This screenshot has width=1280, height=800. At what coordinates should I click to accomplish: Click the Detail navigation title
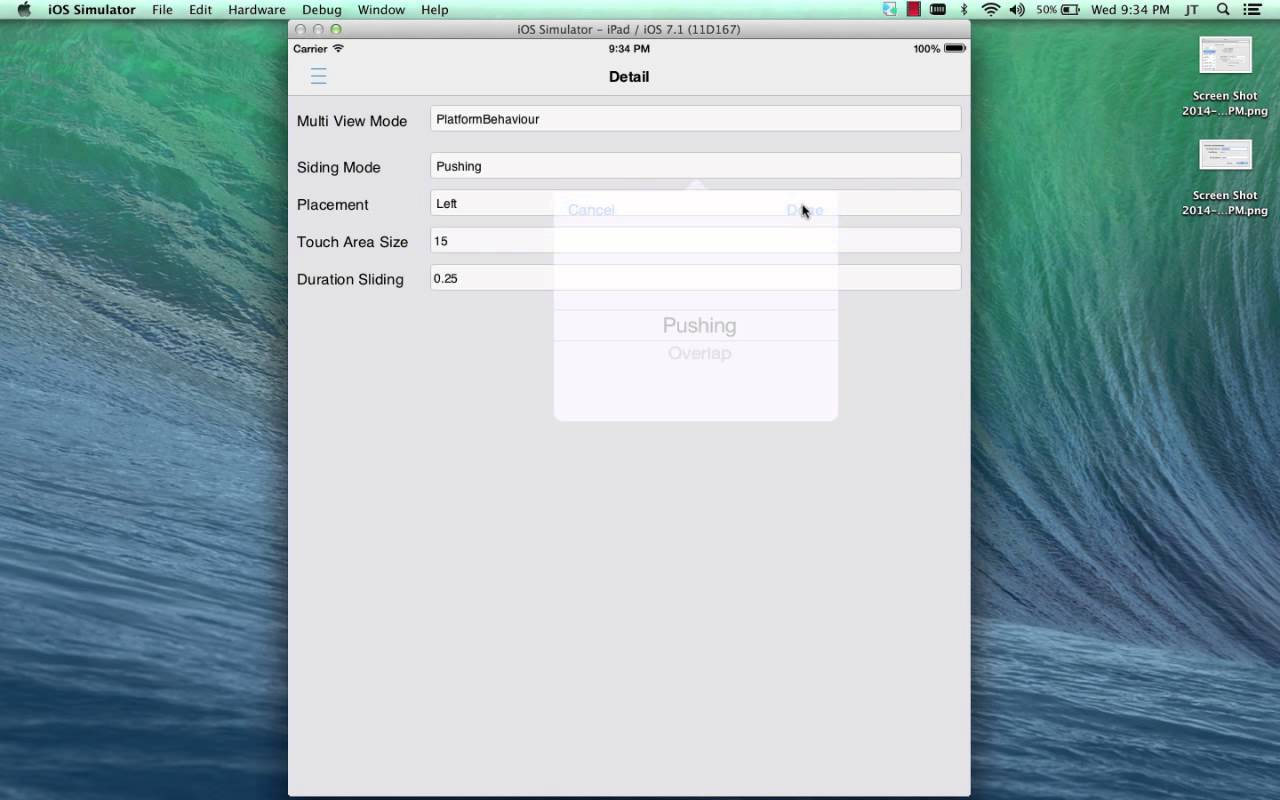point(629,76)
